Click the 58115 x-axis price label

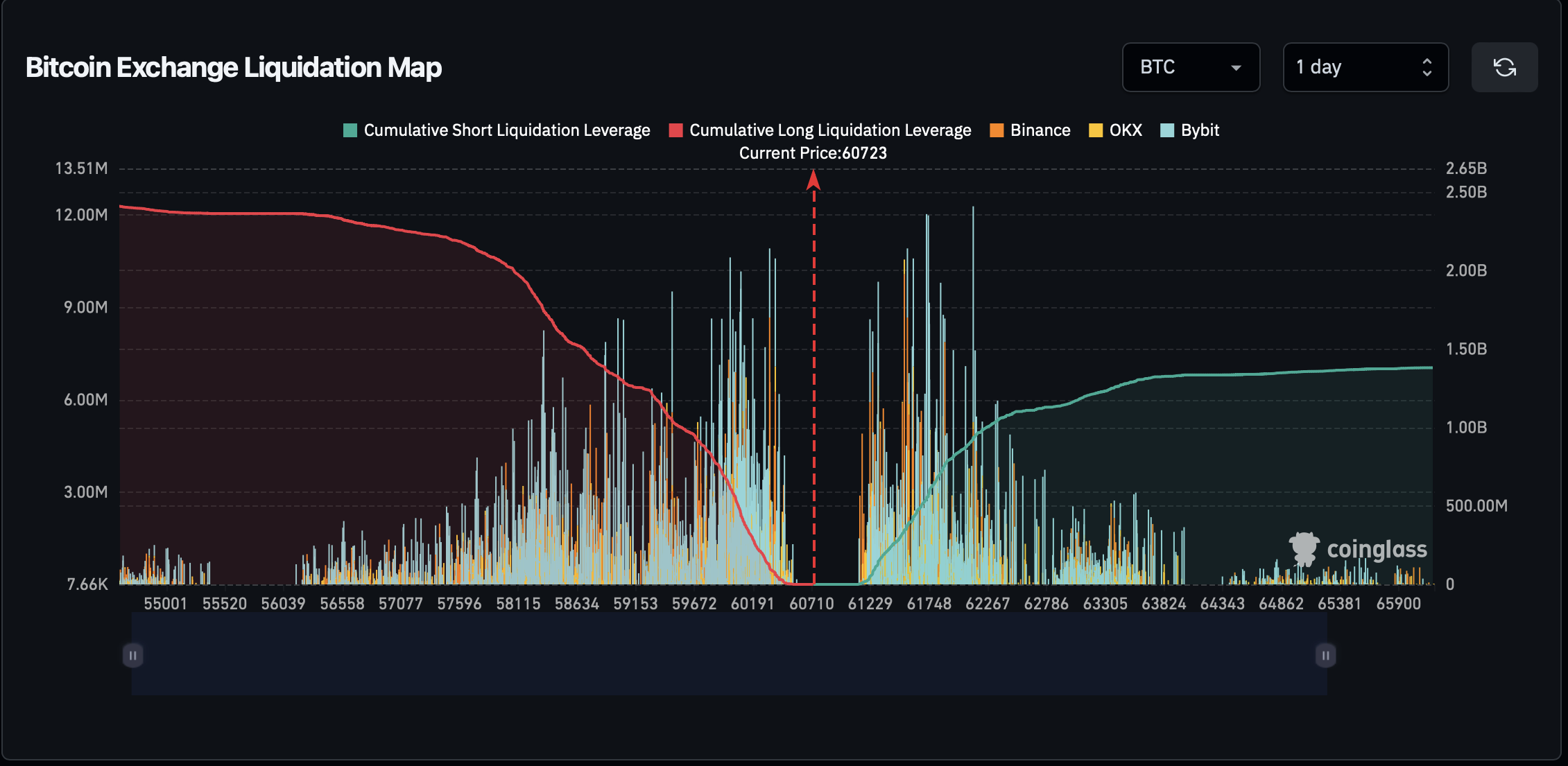[x=518, y=604]
